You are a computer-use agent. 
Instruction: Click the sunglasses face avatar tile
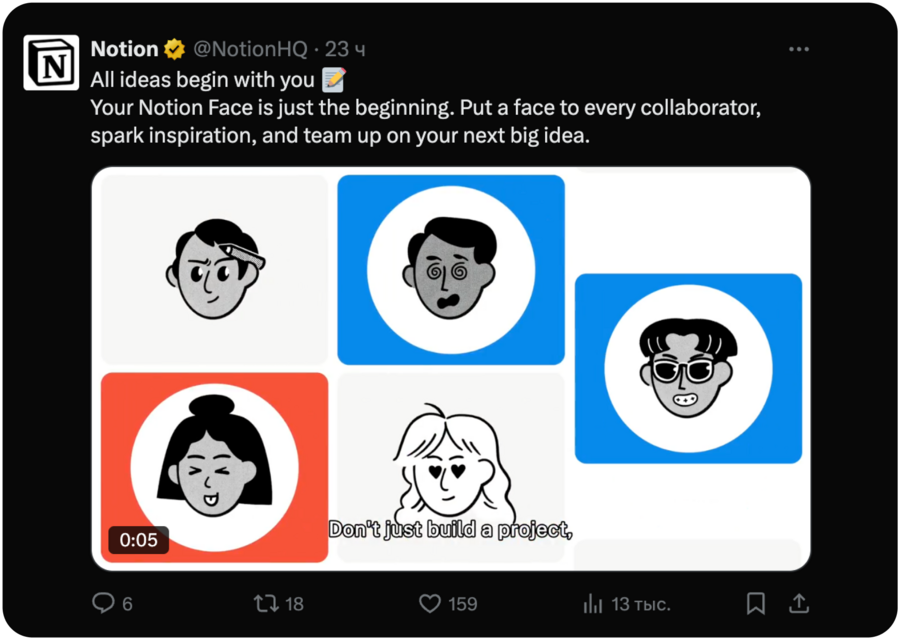point(688,368)
